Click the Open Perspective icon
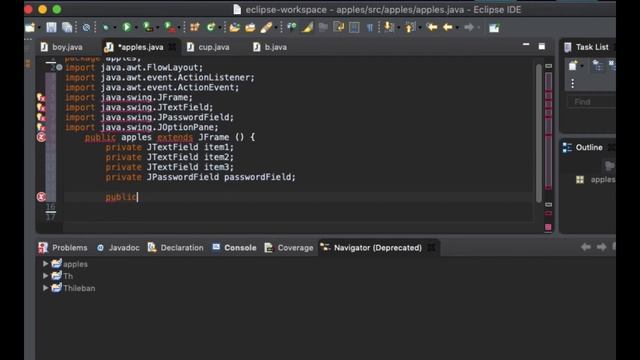This screenshot has height=360, width=640. coord(494,28)
